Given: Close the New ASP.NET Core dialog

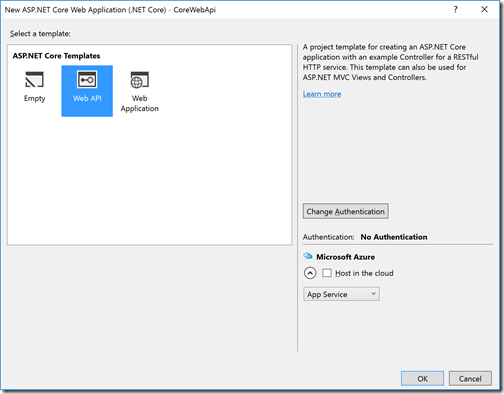Looking at the screenshot, I should click(484, 9).
